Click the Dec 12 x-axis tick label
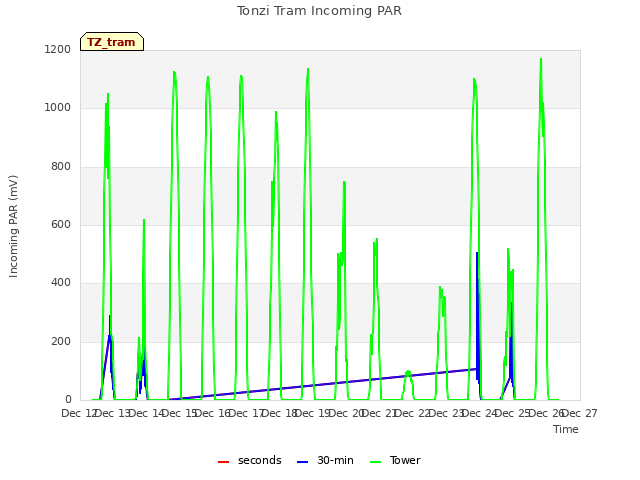 point(78,413)
